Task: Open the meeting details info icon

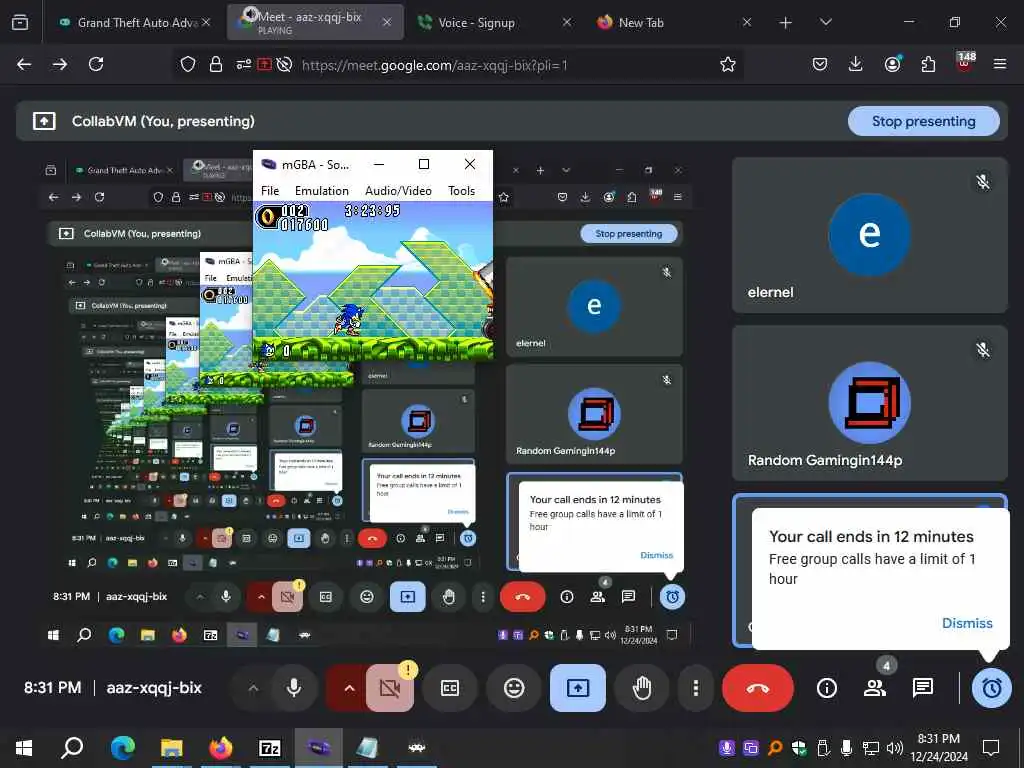Action: pyautogui.click(x=827, y=688)
